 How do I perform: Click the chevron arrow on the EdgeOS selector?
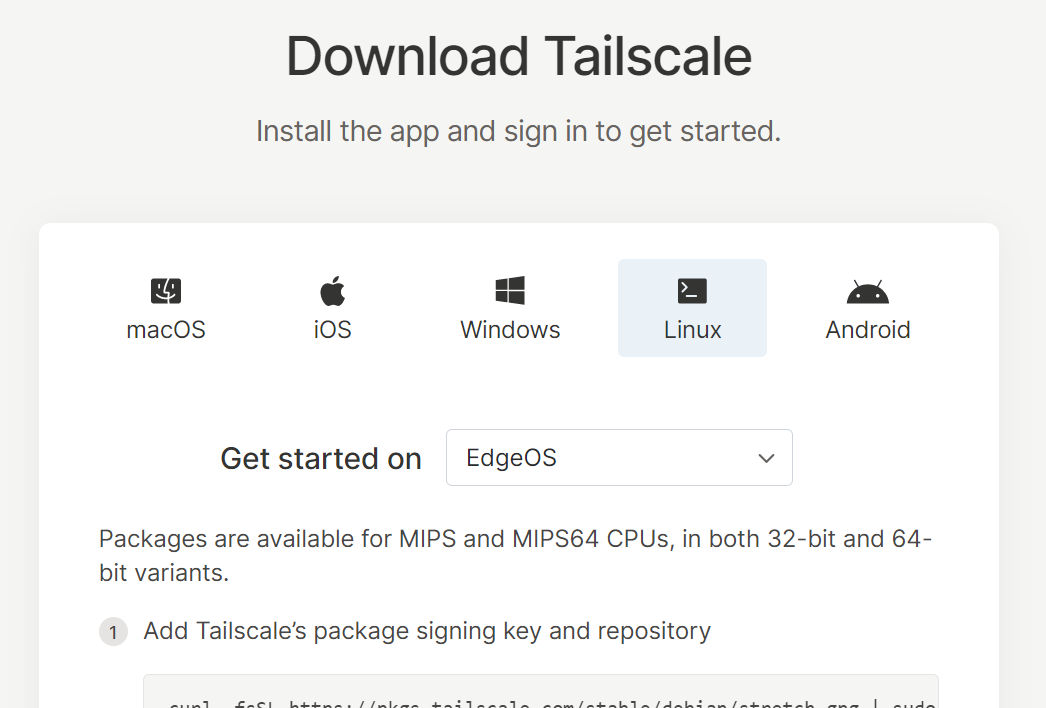tap(766, 457)
